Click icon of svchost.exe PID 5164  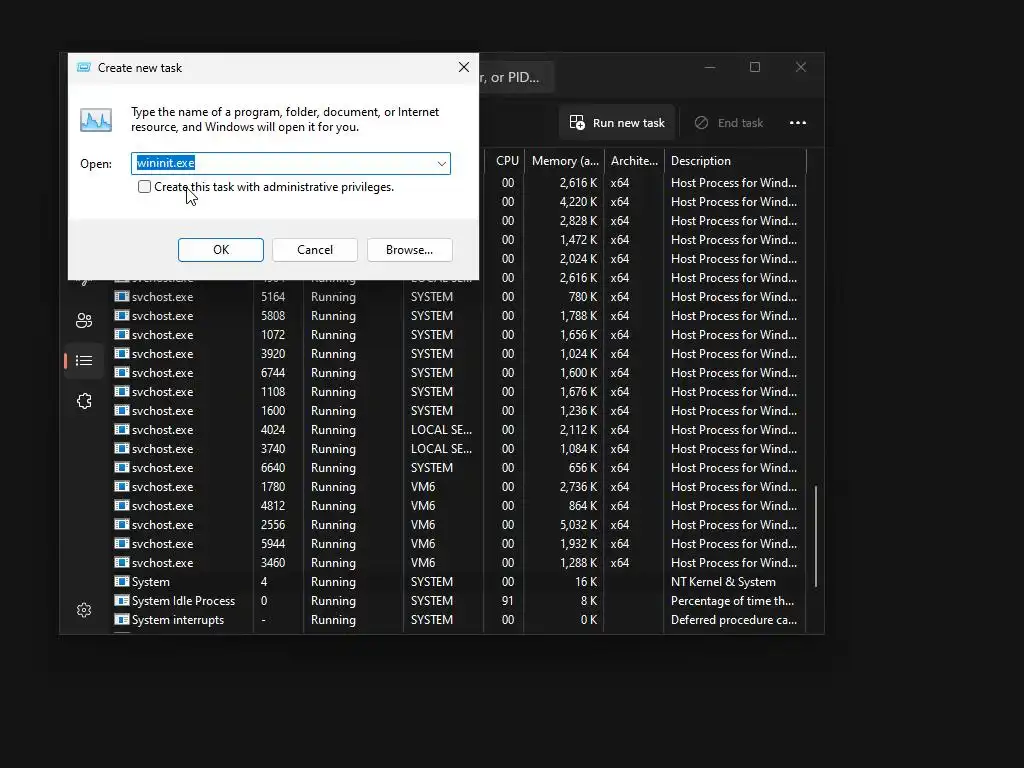pyautogui.click(x=121, y=296)
